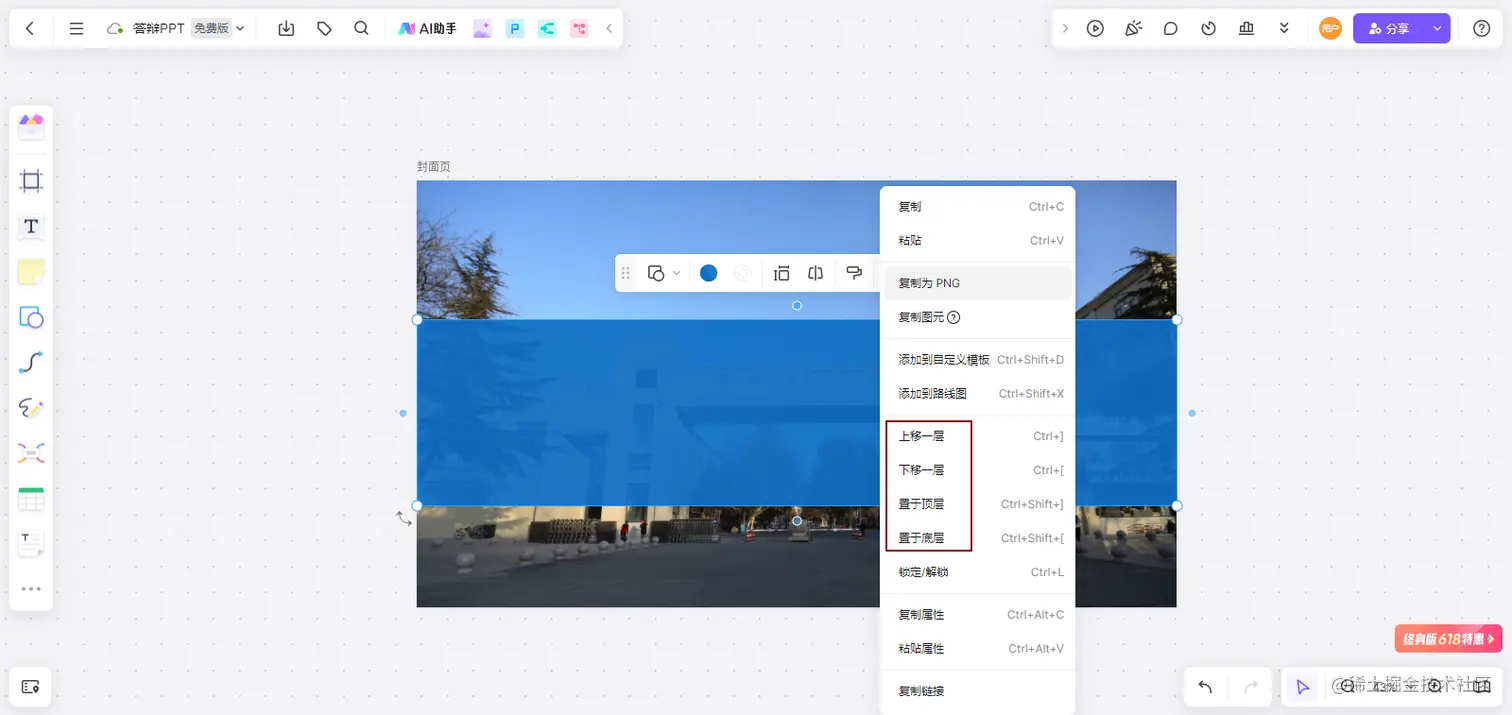Click the export download icon
Image resolution: width=1512 pixels, height=715 pixels.
click(286, 29)
